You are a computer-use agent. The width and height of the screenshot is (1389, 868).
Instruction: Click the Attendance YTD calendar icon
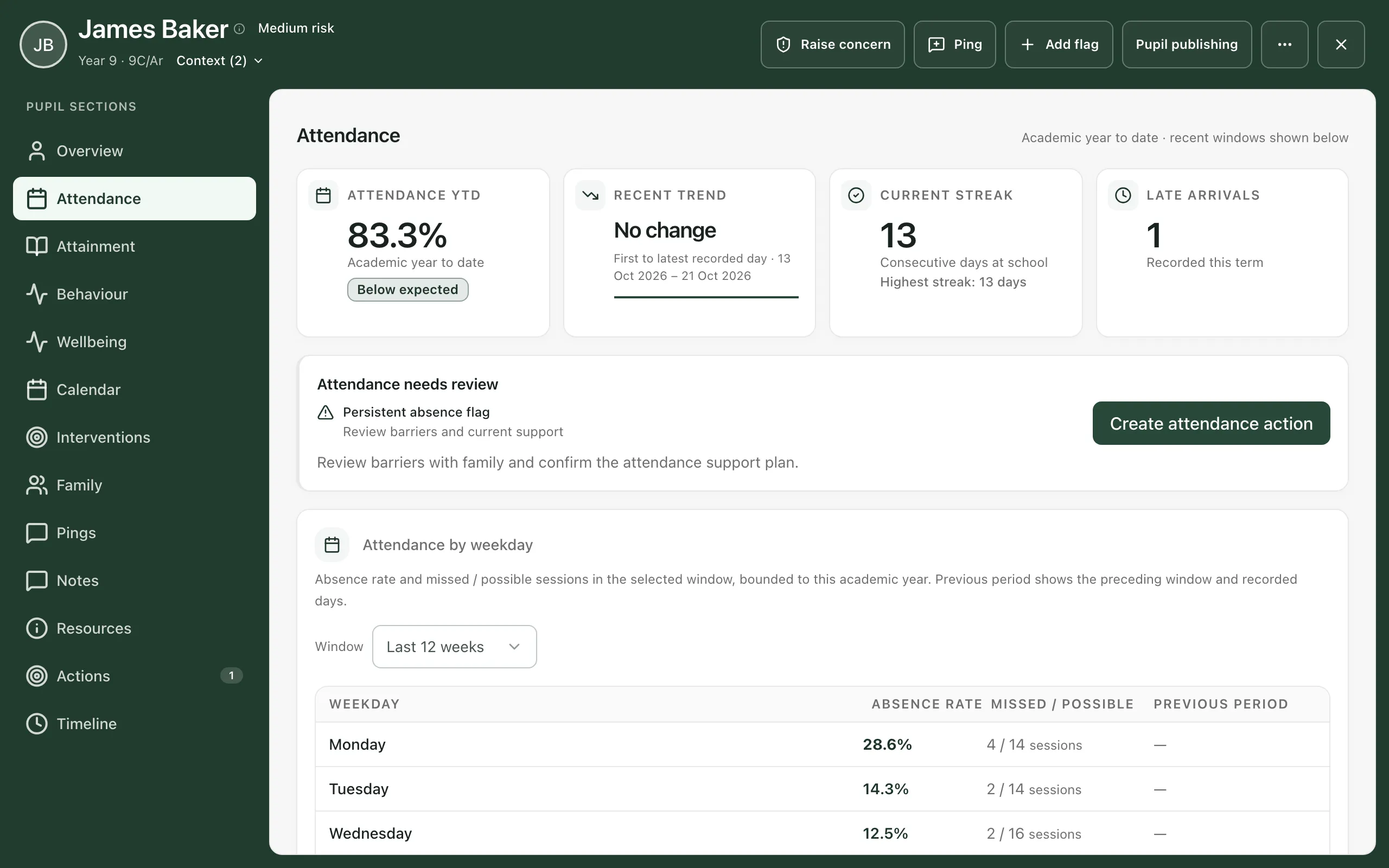[323, 195]
